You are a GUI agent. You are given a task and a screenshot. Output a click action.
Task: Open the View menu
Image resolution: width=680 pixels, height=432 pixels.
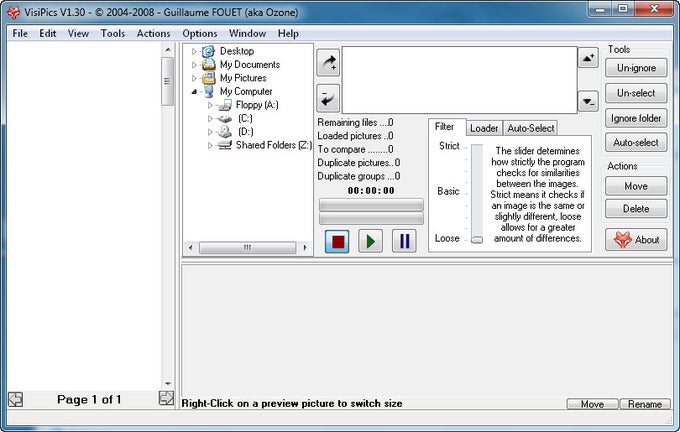click(x=78, y=33)
